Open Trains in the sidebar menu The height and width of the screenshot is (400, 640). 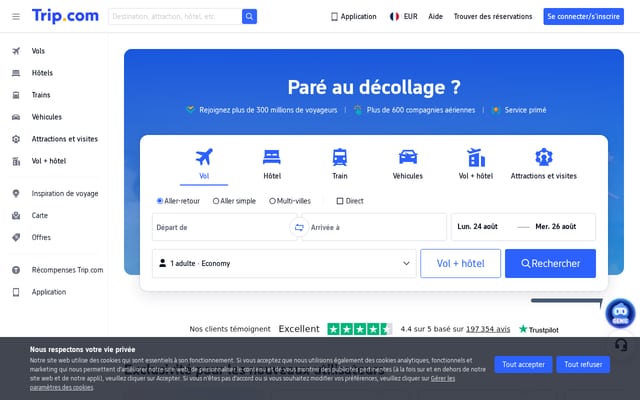coord(41,95)
